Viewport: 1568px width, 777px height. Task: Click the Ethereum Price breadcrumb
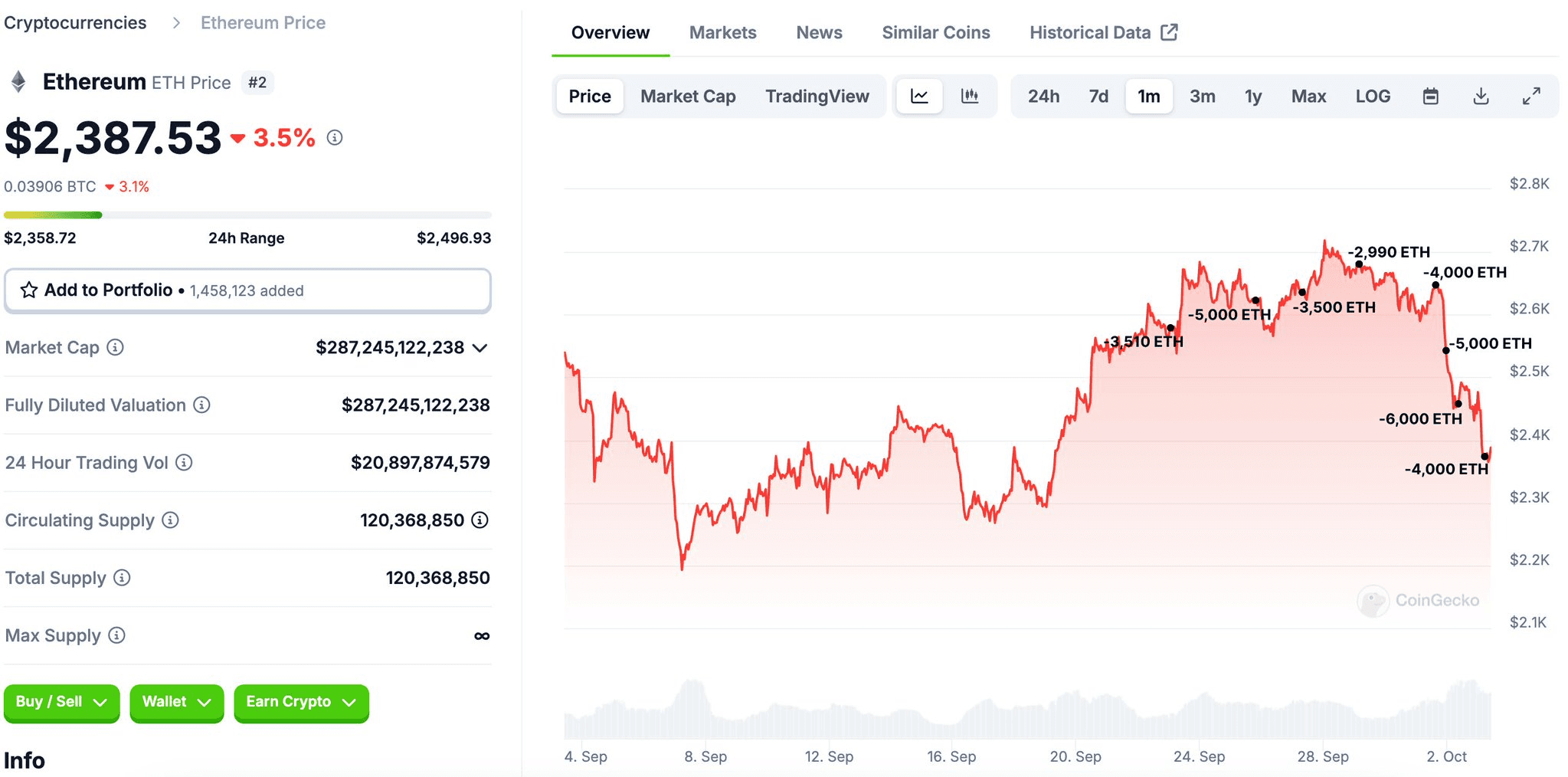click(x=263, y=23)
